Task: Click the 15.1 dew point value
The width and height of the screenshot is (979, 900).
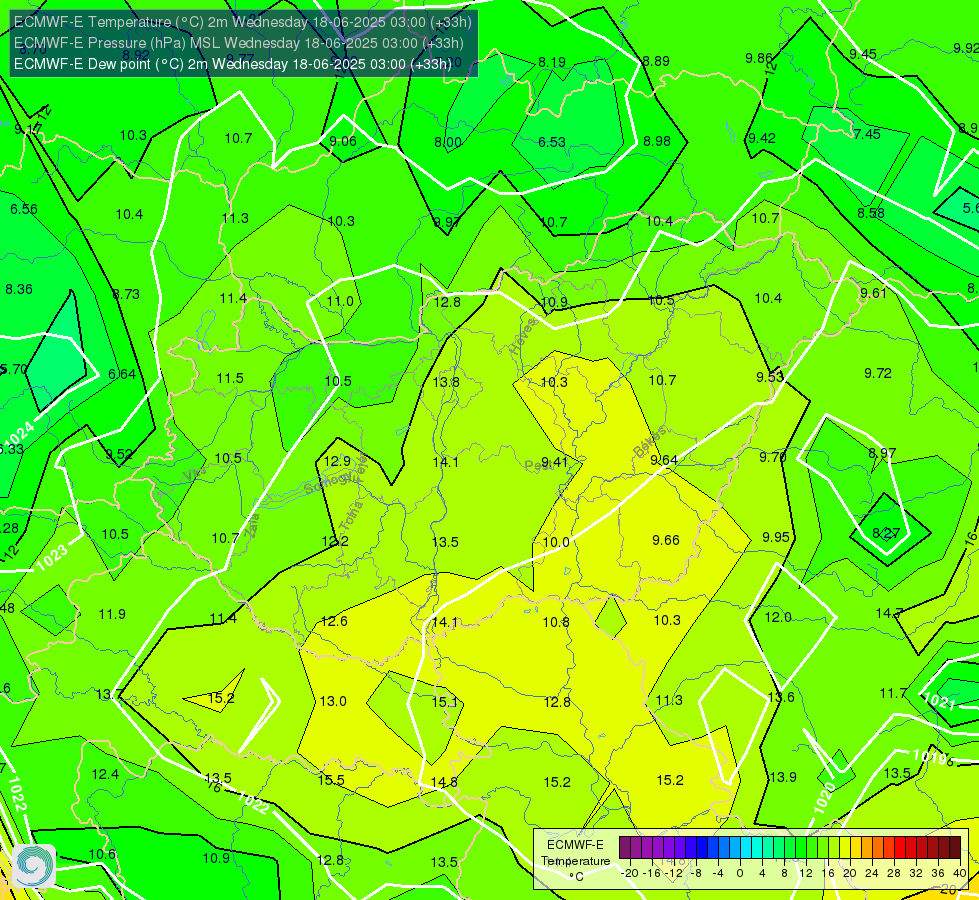Action: [445, 702]
